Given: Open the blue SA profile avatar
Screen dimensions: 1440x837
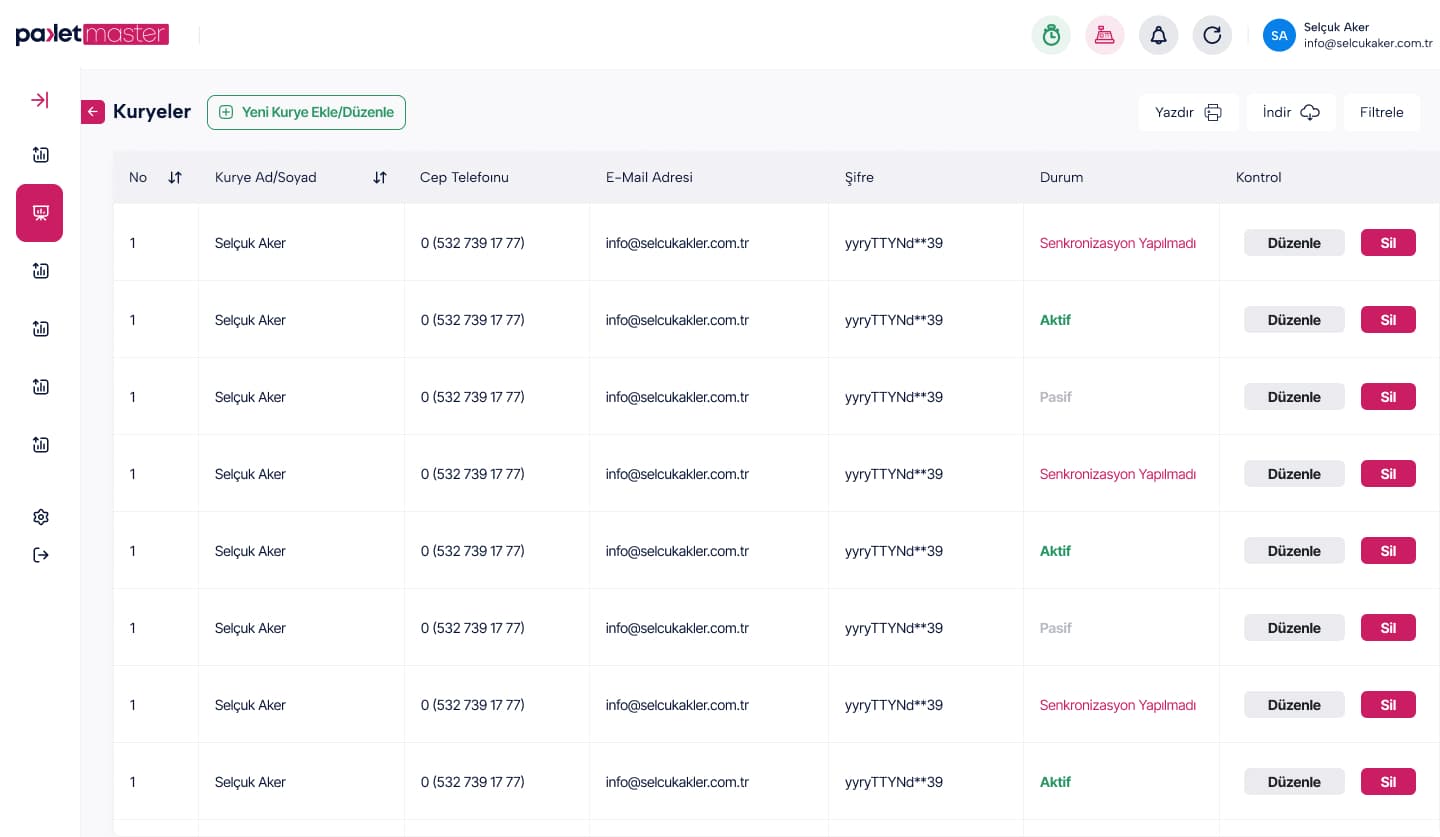Looking at the screenshot, I should coord(1279,36).
